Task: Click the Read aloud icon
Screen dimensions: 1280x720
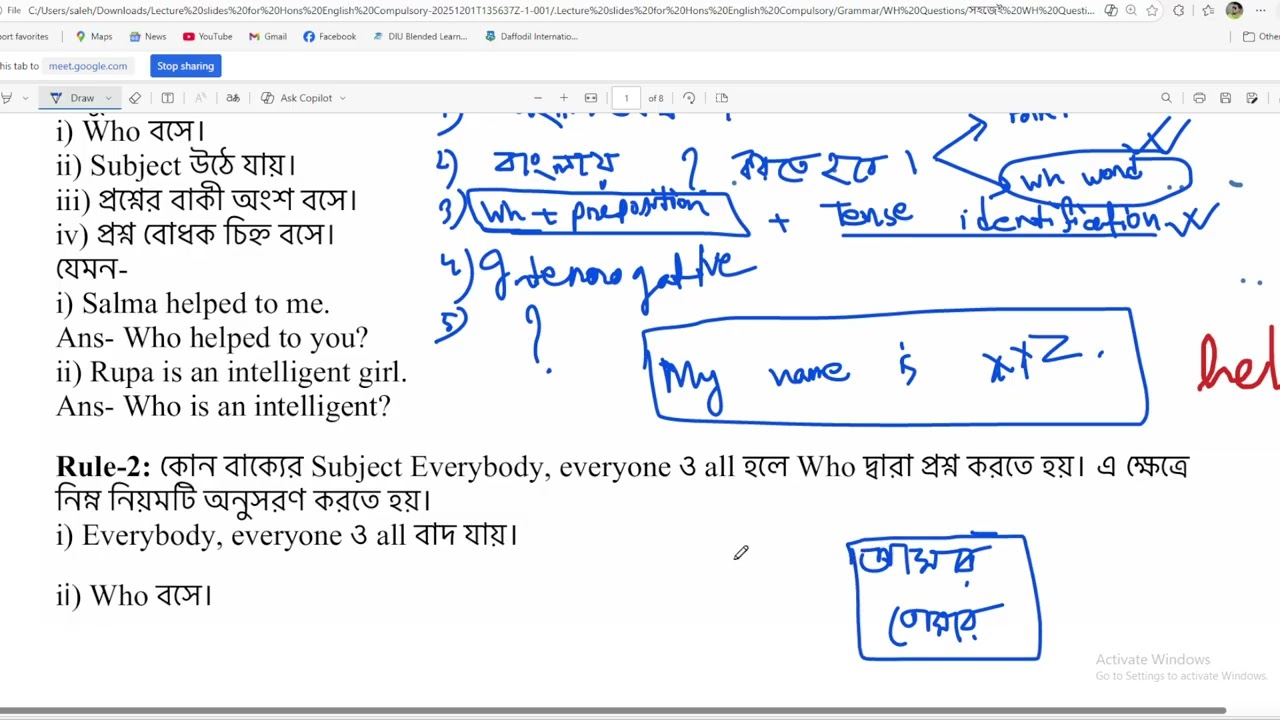Action: tap(200, 98)
